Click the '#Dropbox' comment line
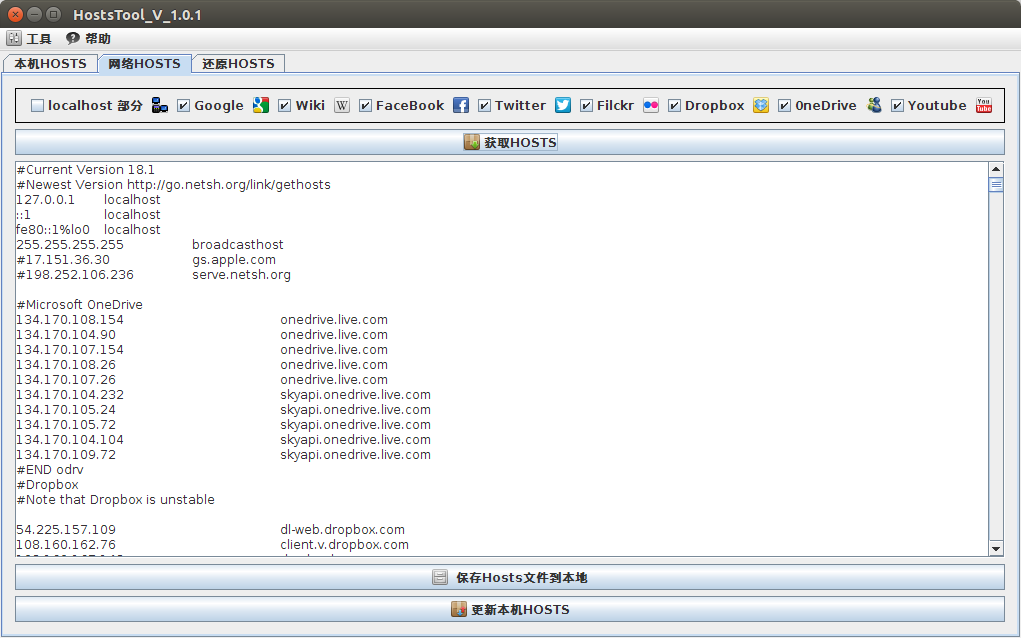1021x638 pixels. (48, 484)
